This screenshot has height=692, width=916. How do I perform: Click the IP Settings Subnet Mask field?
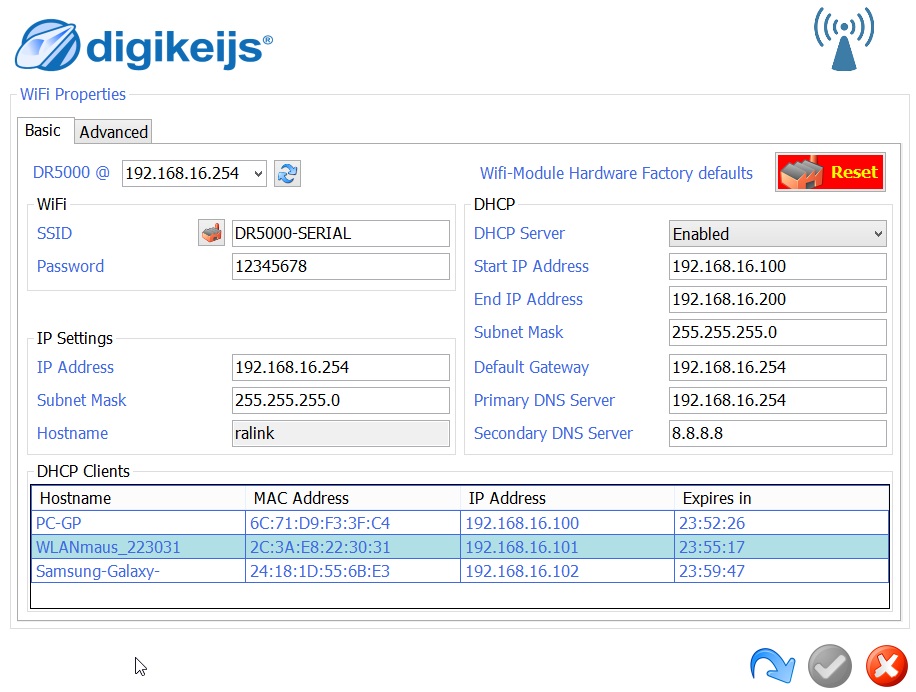point(341,400)
